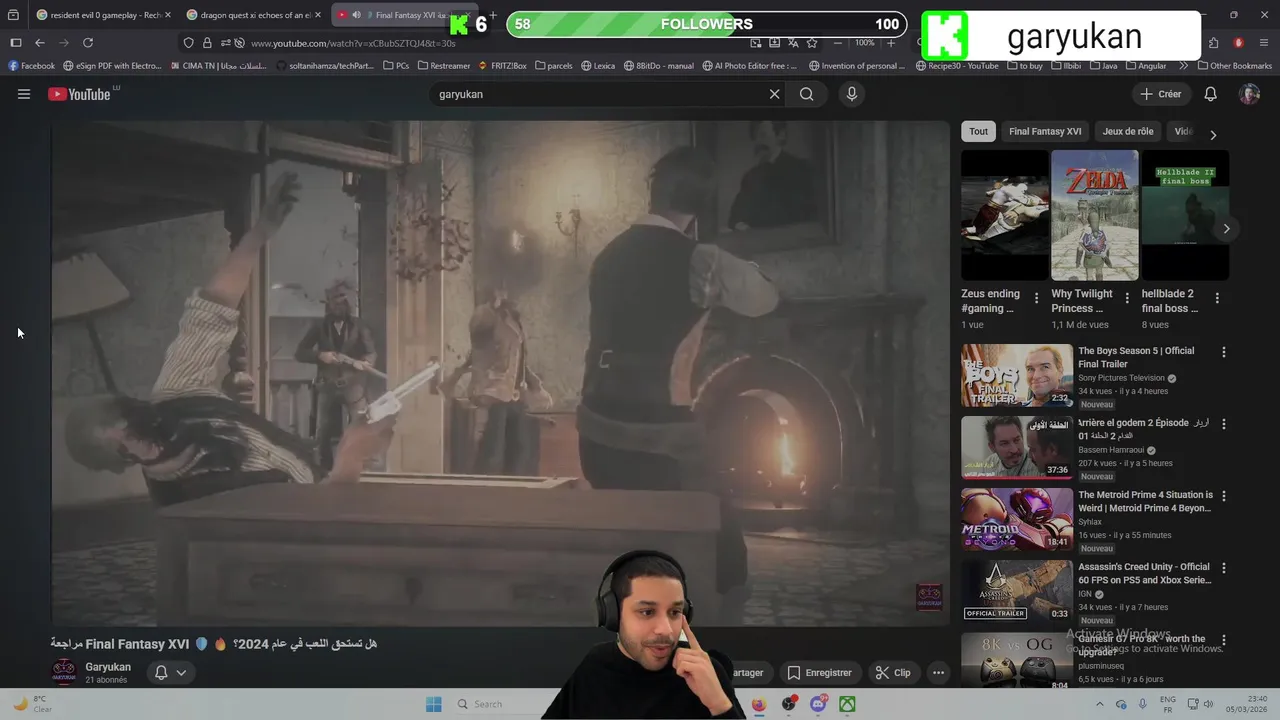The image size is (1280, 720).
Task: Click the Enregistrer save button
Action: [819, 673]
